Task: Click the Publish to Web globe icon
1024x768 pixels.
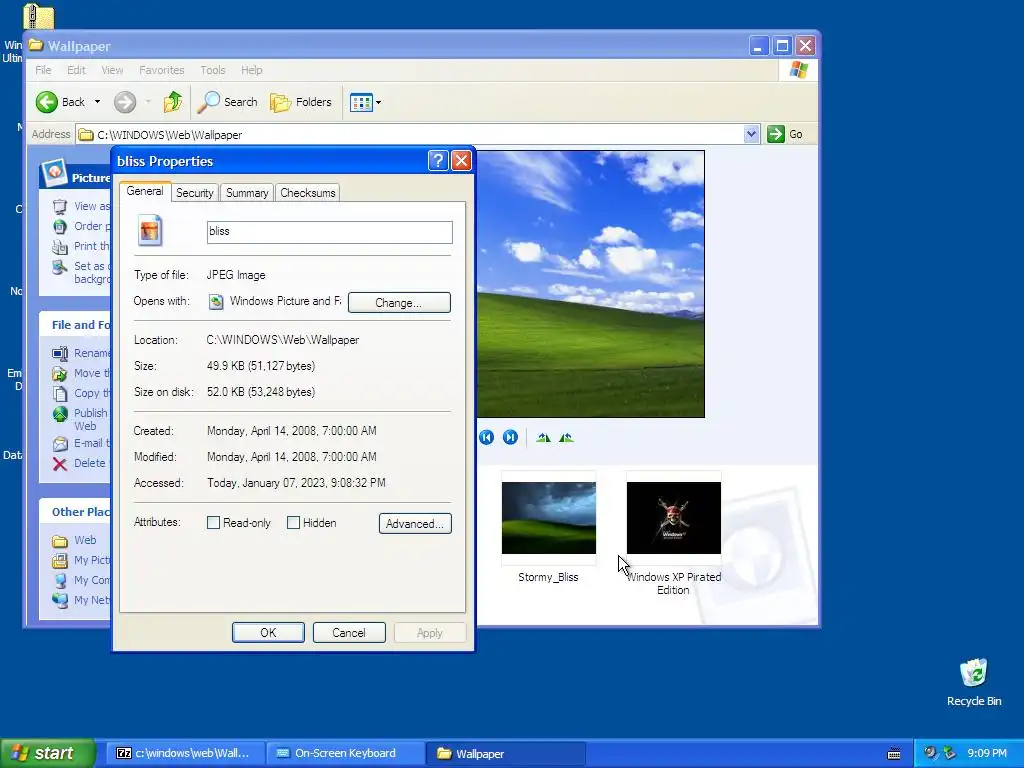Action: click(60, 414)
